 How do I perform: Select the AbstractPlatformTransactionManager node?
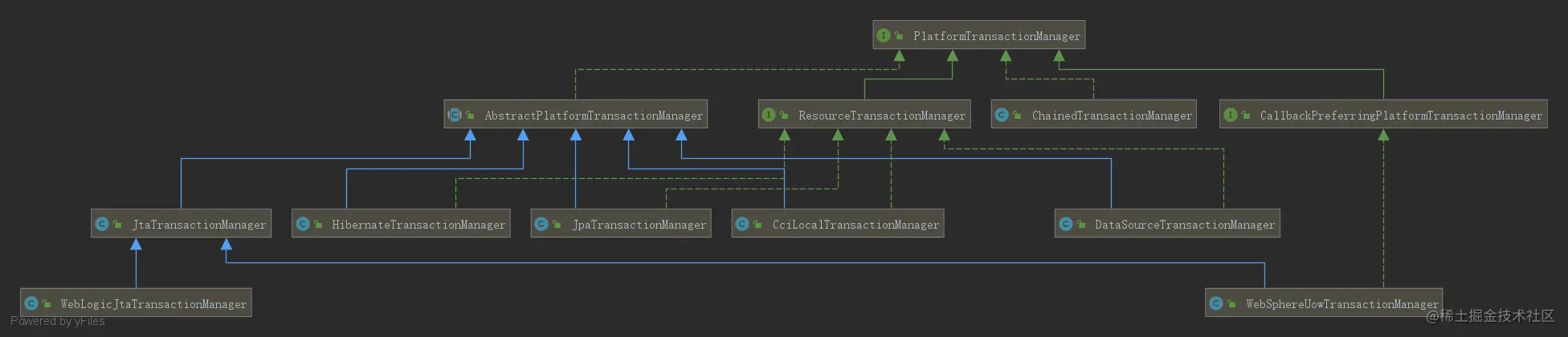click(x=576, y=115)
